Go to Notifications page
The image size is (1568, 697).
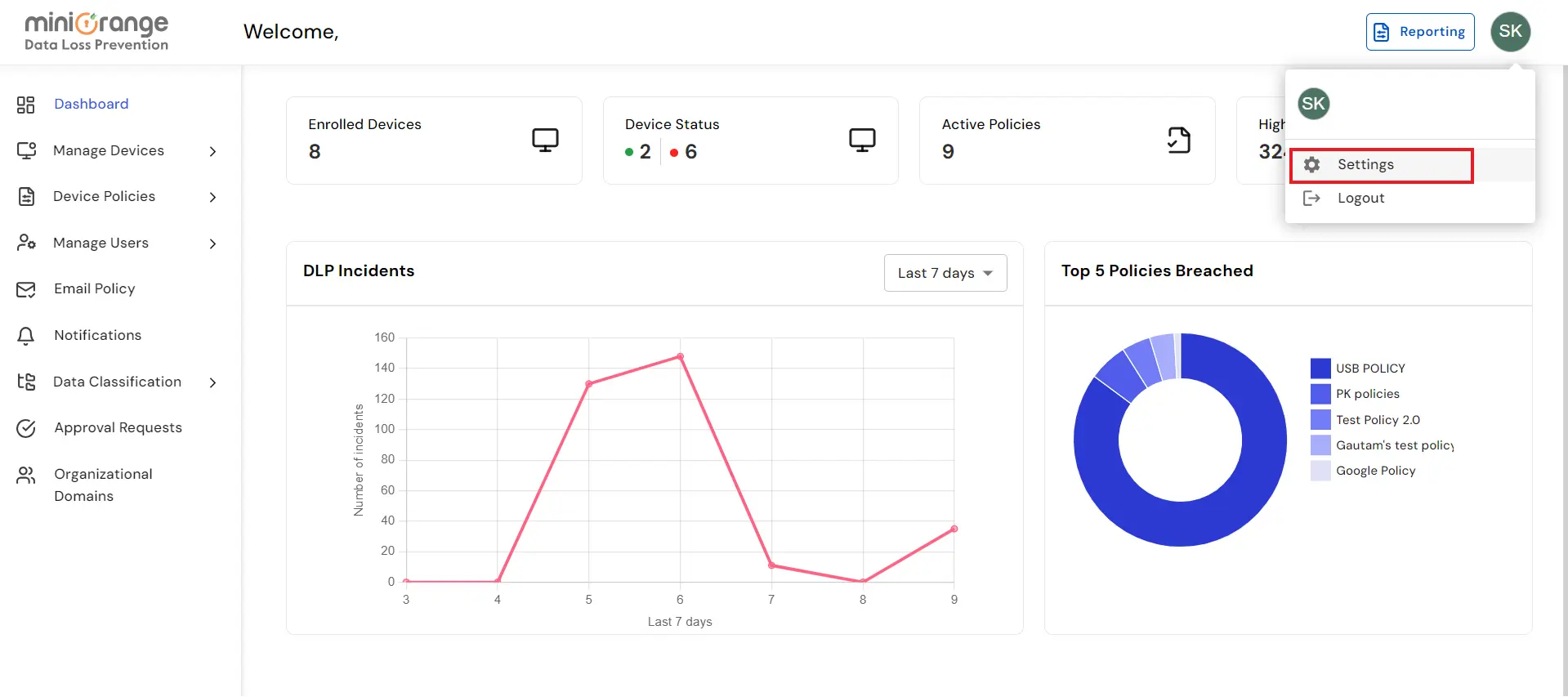(x=97, y=335)
